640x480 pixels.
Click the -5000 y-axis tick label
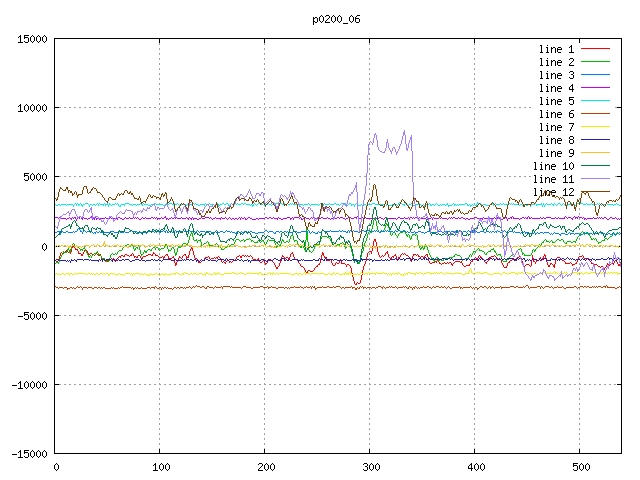click(30, 316)
